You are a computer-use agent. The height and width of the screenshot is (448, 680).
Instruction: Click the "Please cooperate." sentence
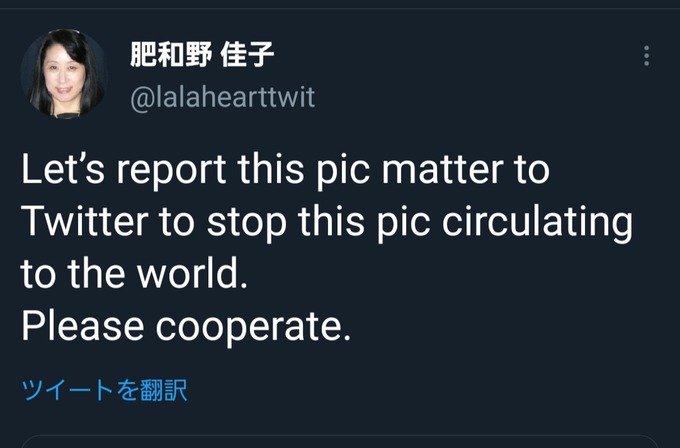(186, 327)
